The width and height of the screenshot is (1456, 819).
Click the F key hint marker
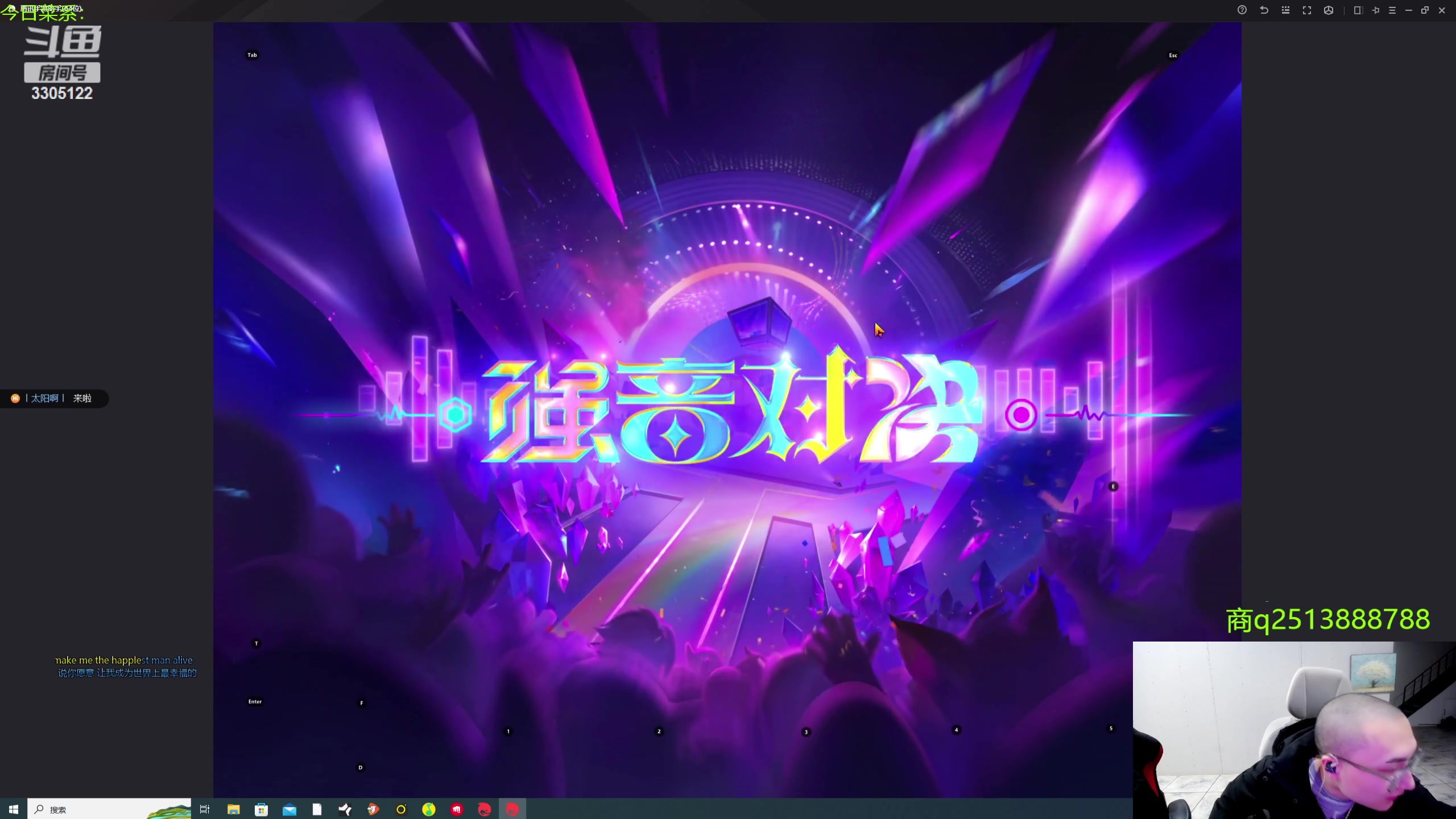(362, 703)
